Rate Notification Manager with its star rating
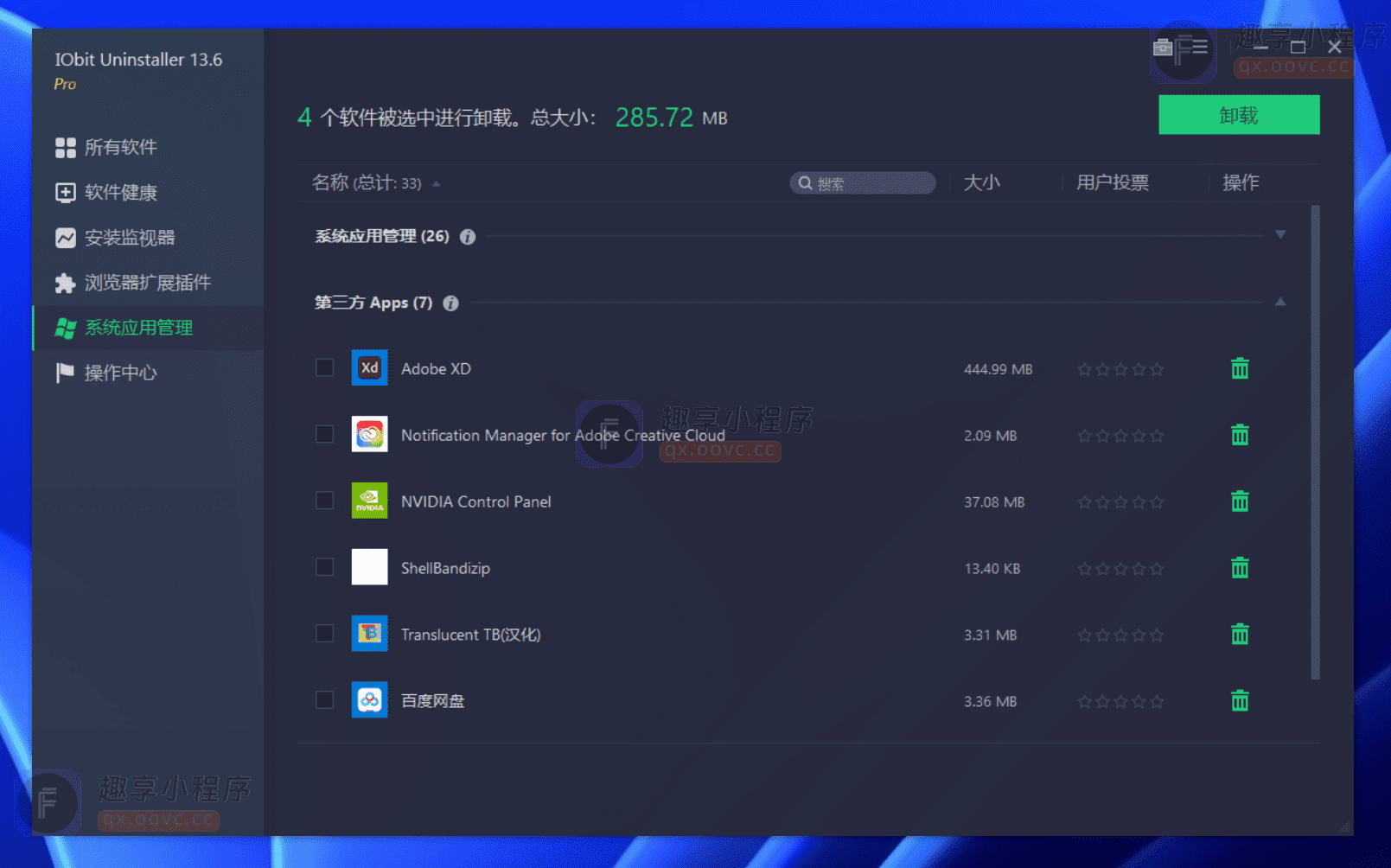This screenshot has width=1391, height=868. tap(1120, 436)
